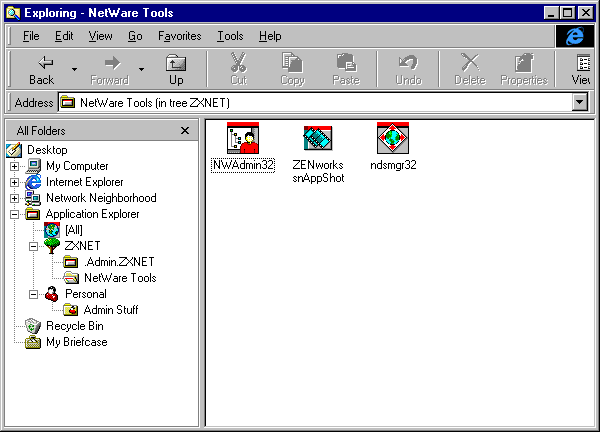The width and height of the screenshot is (600, 432).
Task: Select the Internet Explorer tree icon
Action: pos(33,182)
